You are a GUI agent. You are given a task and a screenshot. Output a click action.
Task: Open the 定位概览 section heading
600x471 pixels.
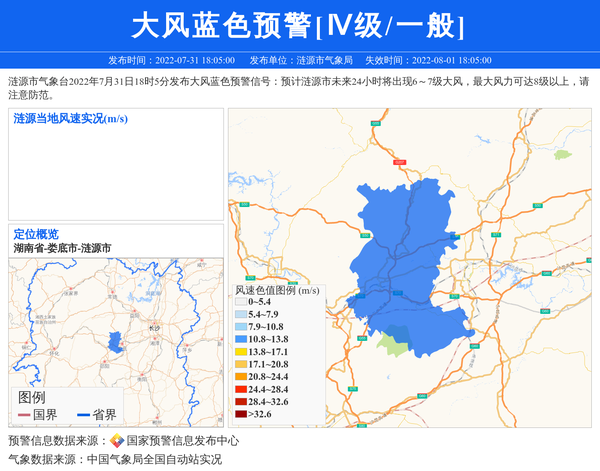pyautogui.click(x=36, y=234)
